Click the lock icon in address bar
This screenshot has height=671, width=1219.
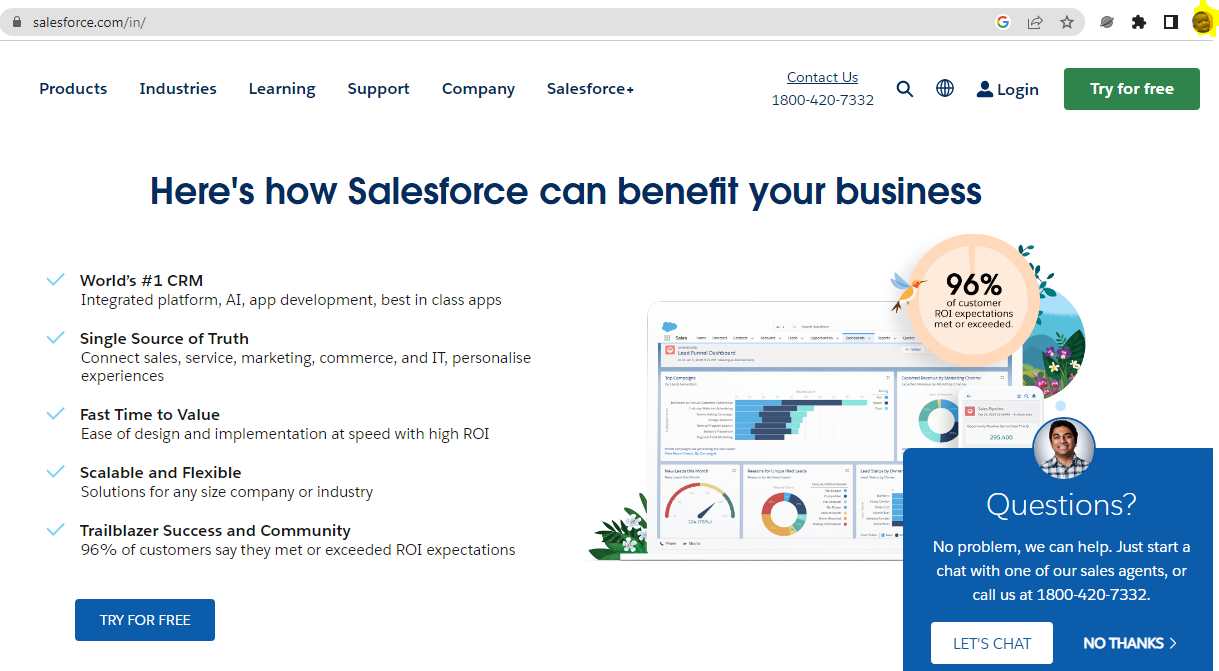tap(16, 22)
